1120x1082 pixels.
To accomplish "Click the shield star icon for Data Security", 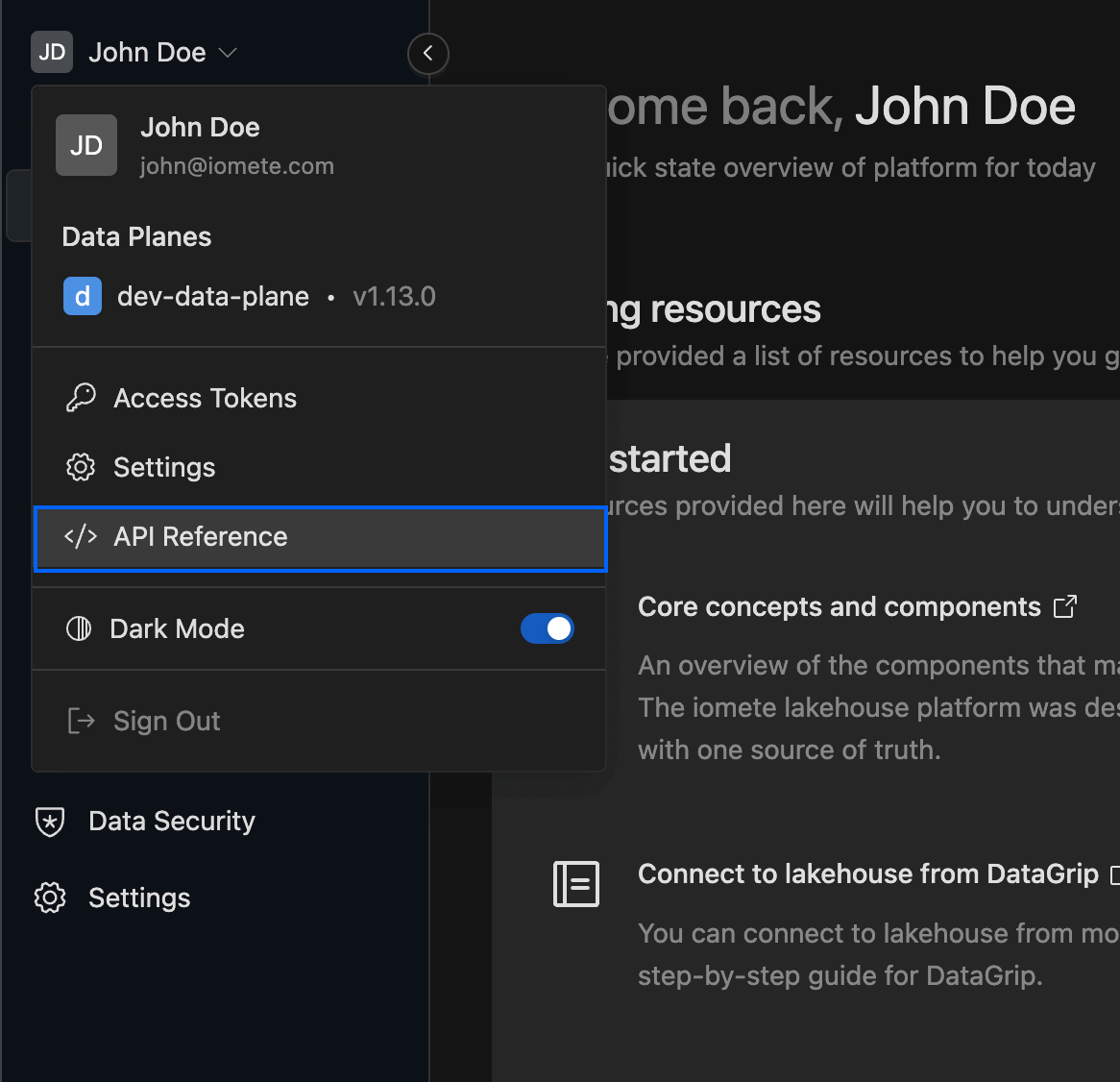I will point(50,822).
